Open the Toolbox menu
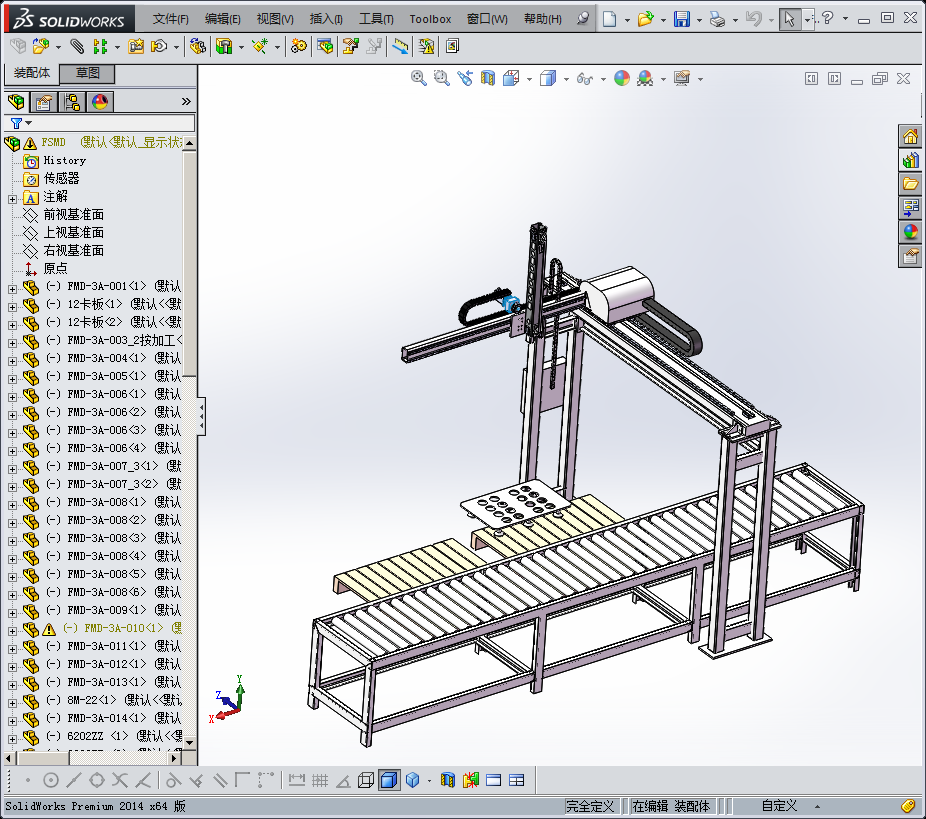 [430, 19]
